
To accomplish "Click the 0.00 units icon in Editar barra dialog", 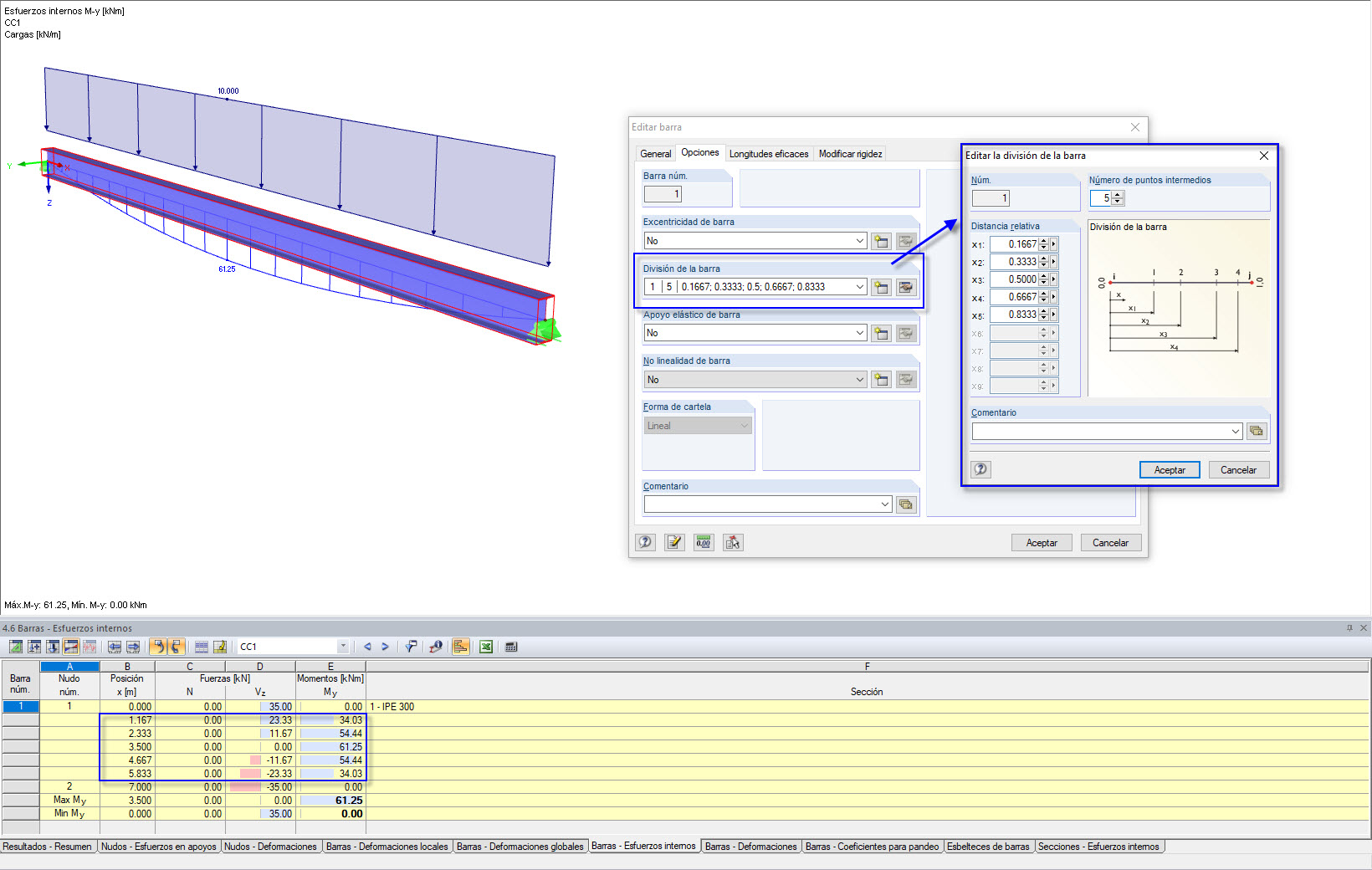I will [704, 542].
